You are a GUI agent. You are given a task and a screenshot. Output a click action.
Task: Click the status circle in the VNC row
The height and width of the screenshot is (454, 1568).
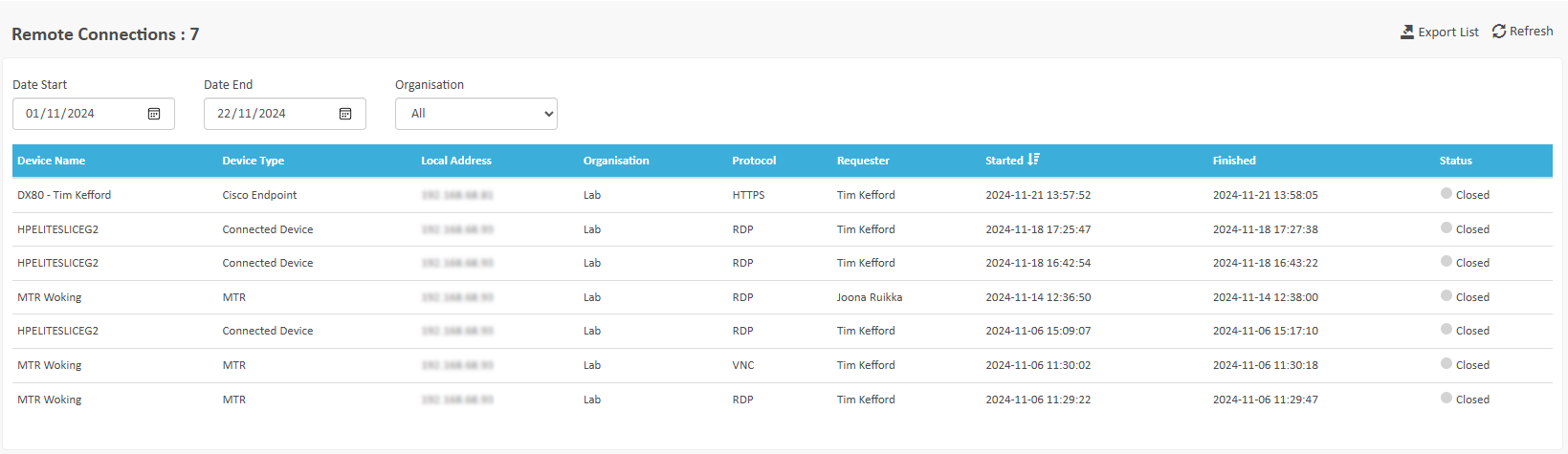click(1447, 363)
